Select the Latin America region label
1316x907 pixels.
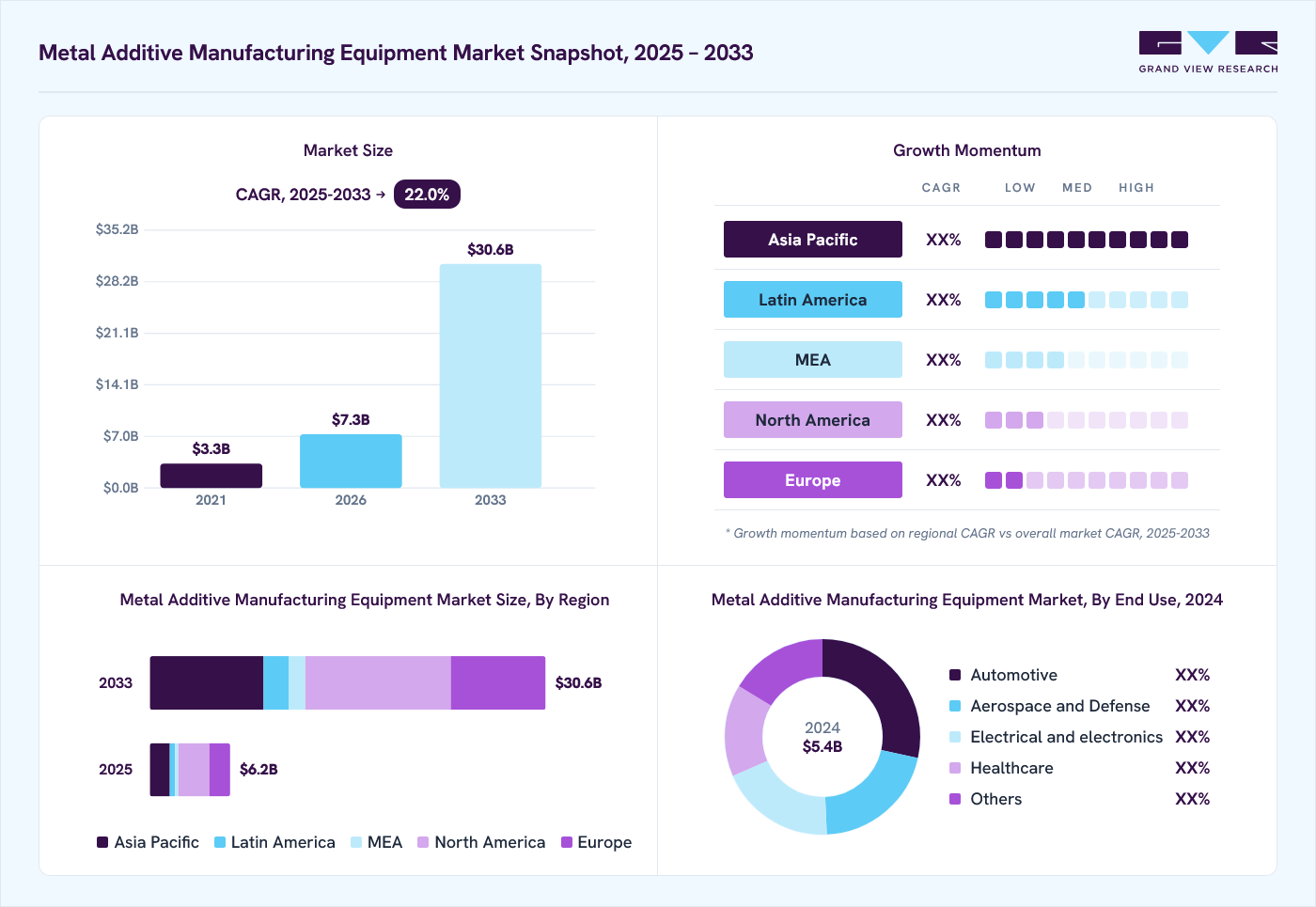coord(813,300)
